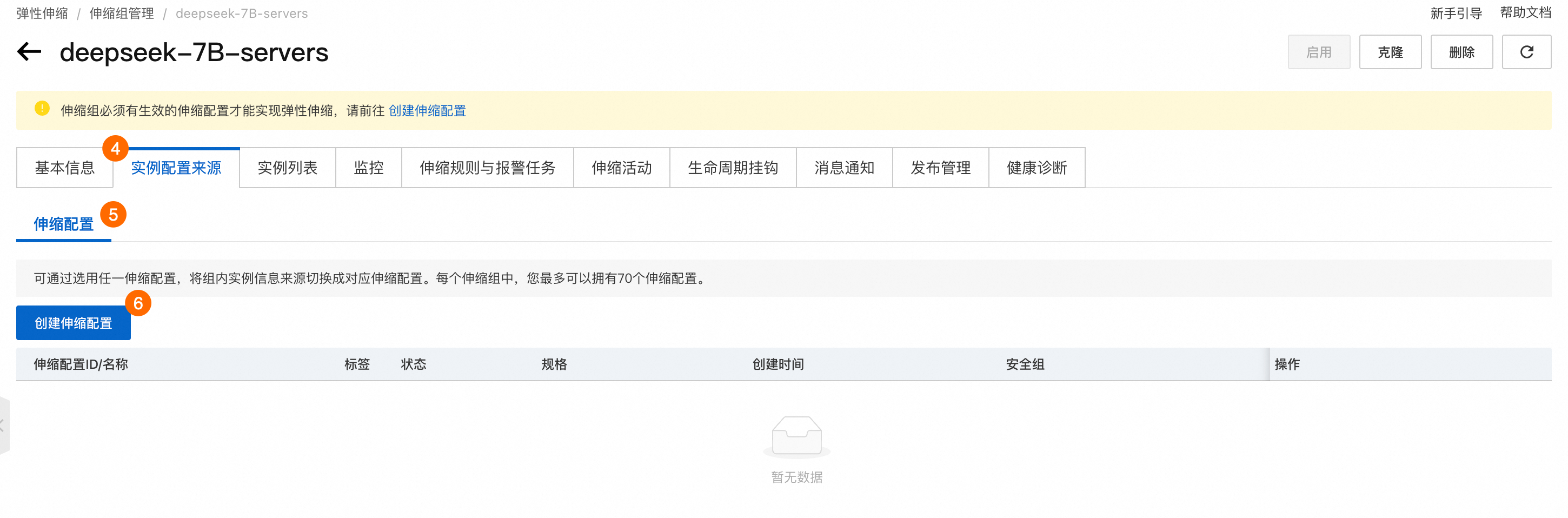This screenshot has height=518, width=1568.
Task: Navigate to 伸缩组管理 breadcrumb
Action: (122, 14)
